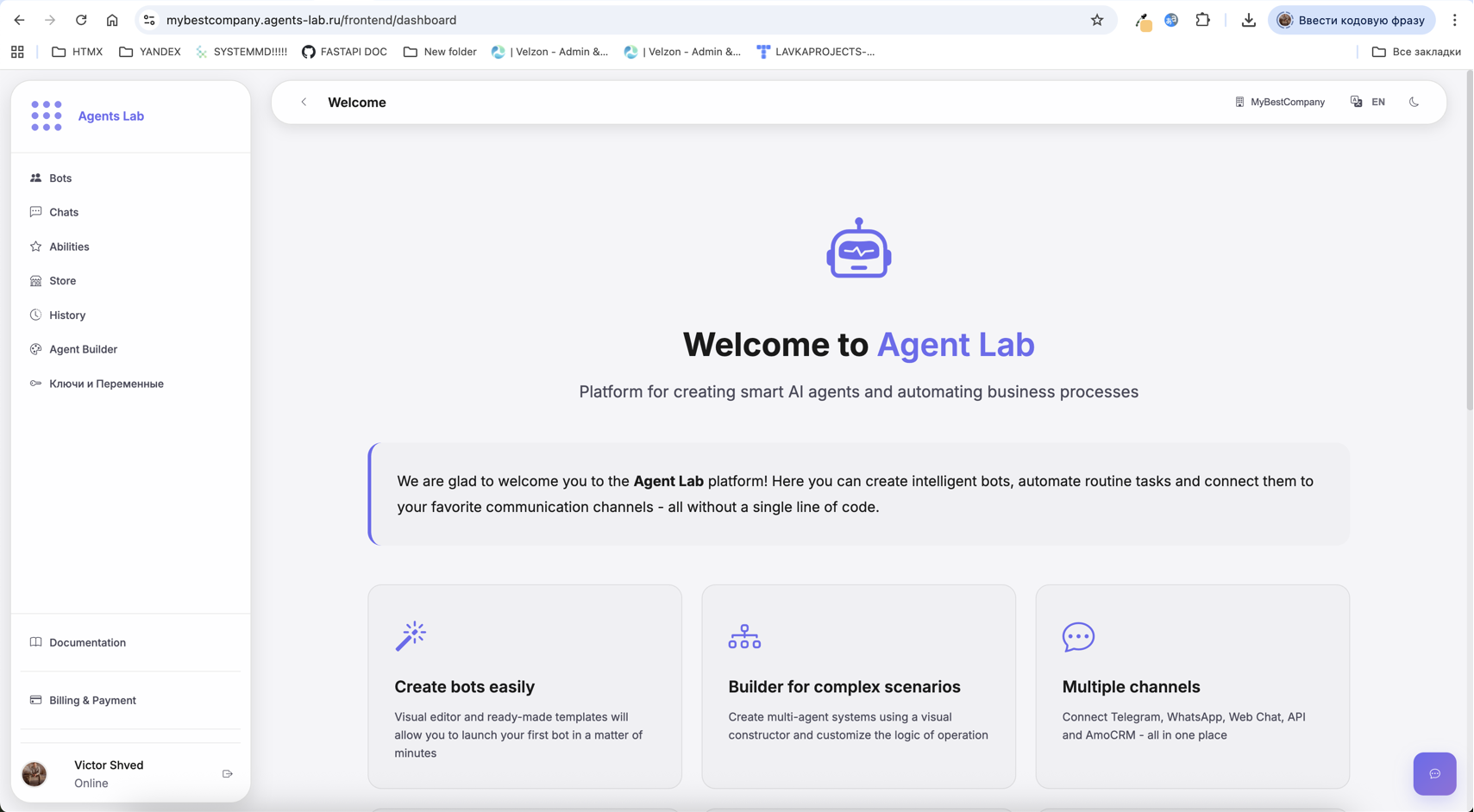Click the back chevron next to Welcome

pyautogui.click(x=304, y=102)
